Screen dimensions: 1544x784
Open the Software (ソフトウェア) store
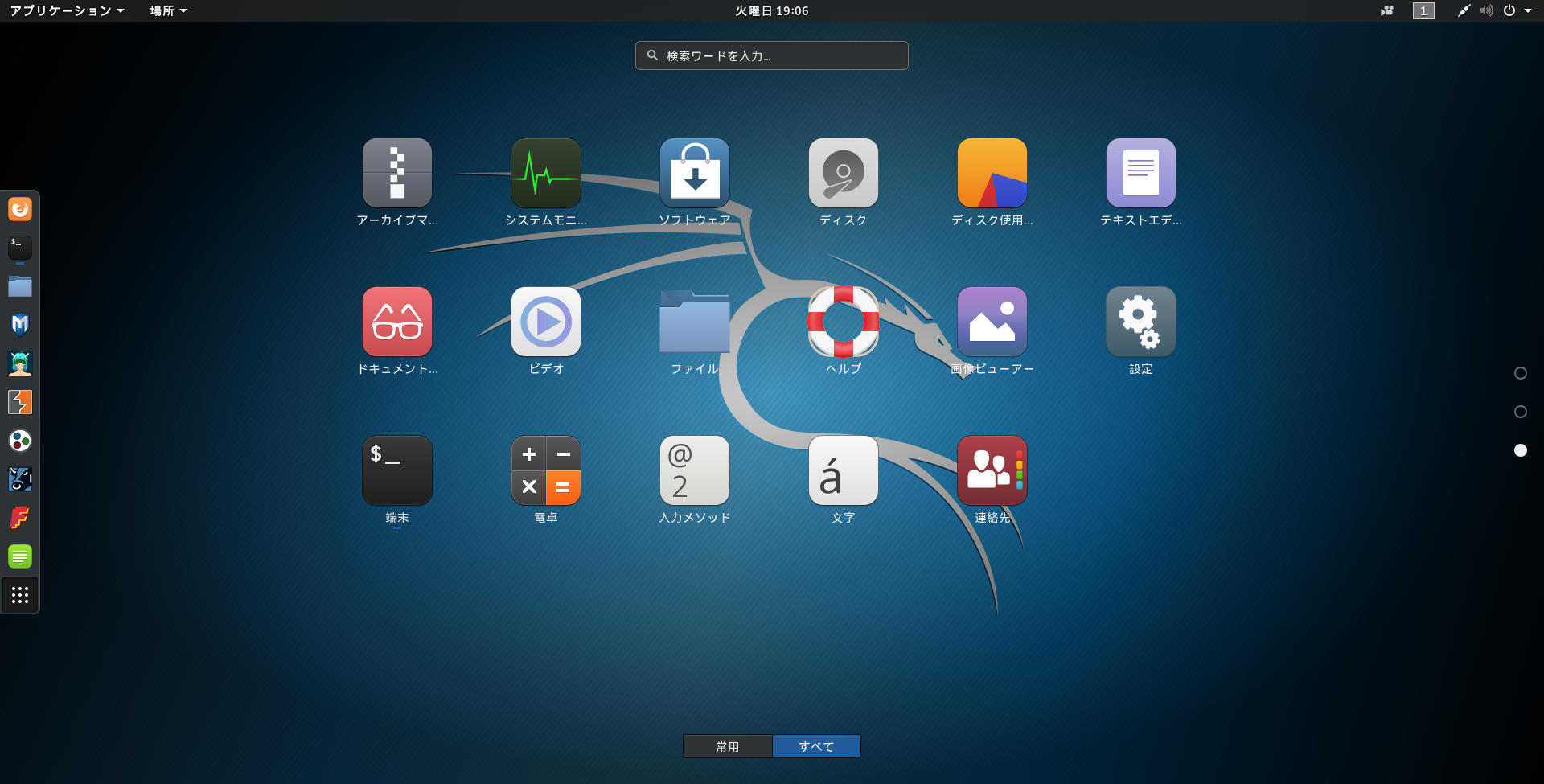coord(695,173)
